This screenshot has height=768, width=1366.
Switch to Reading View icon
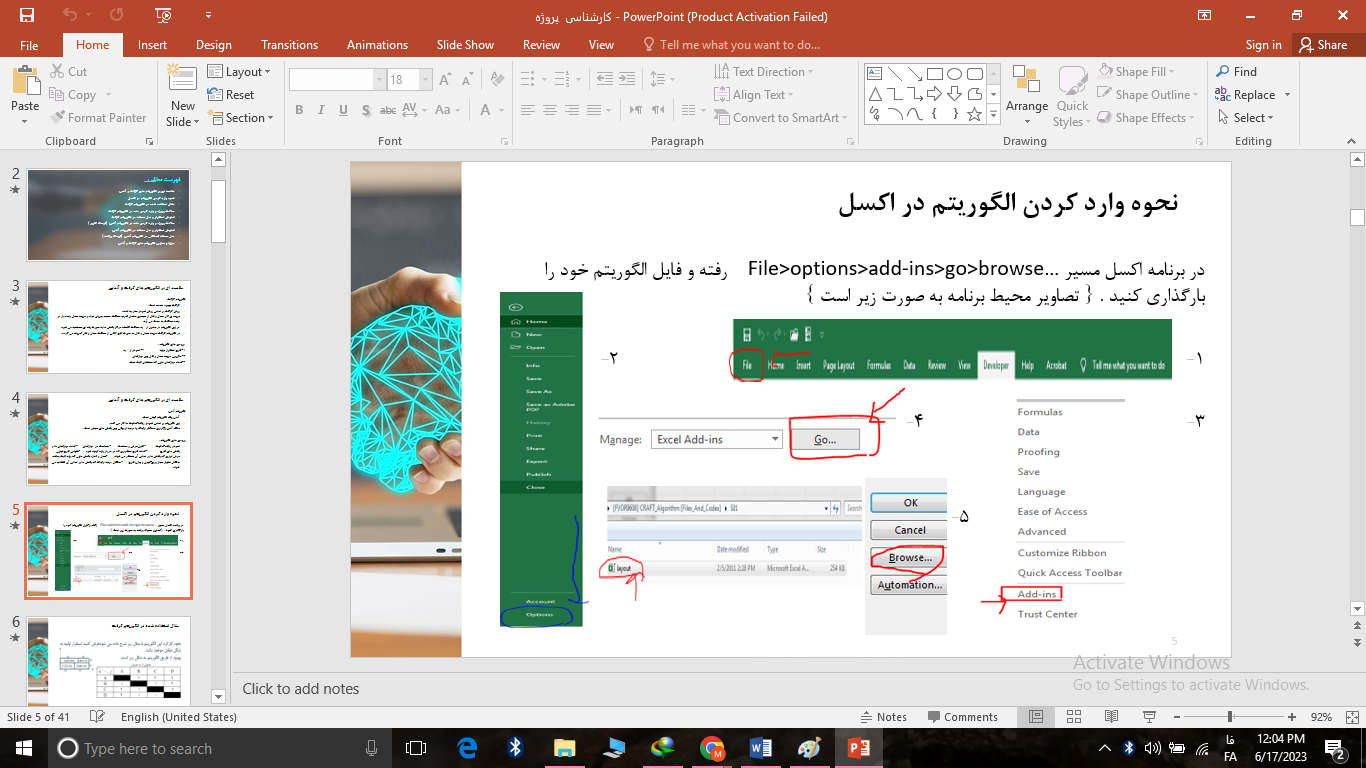1109,717
